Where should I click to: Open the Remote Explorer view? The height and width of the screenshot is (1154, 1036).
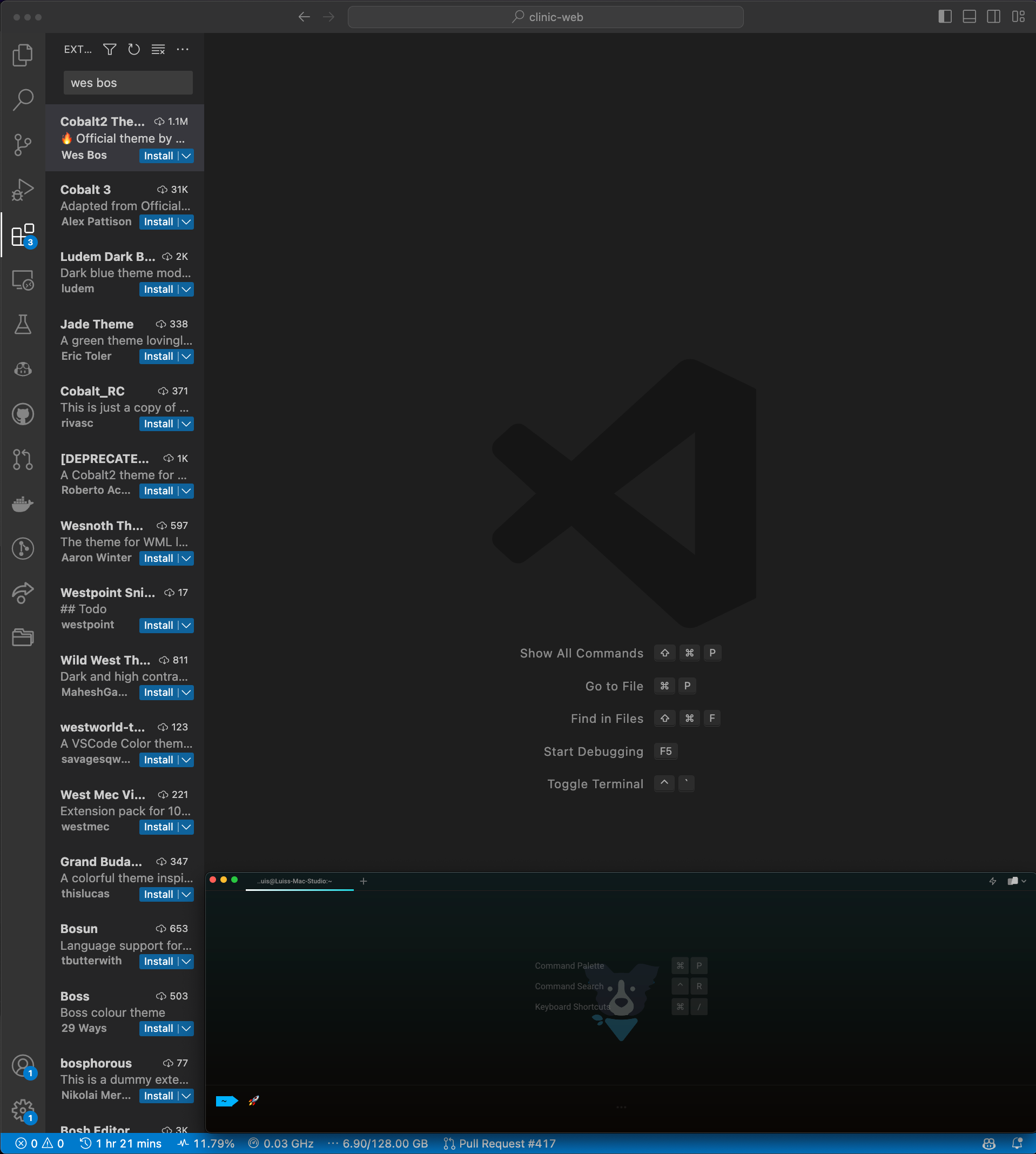click(22, 279)
